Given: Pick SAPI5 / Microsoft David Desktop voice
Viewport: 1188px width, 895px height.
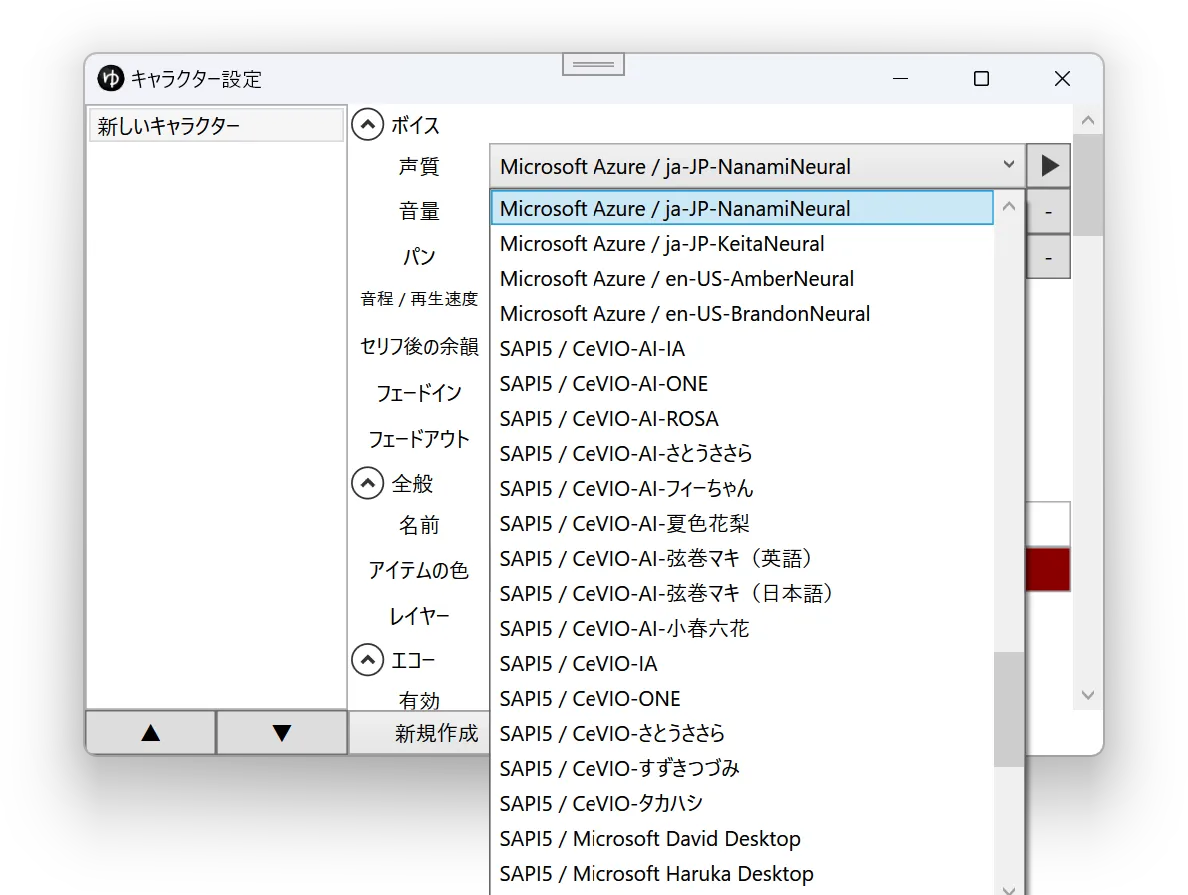Looking at the screenshot, I should click(x=742, y=839).
